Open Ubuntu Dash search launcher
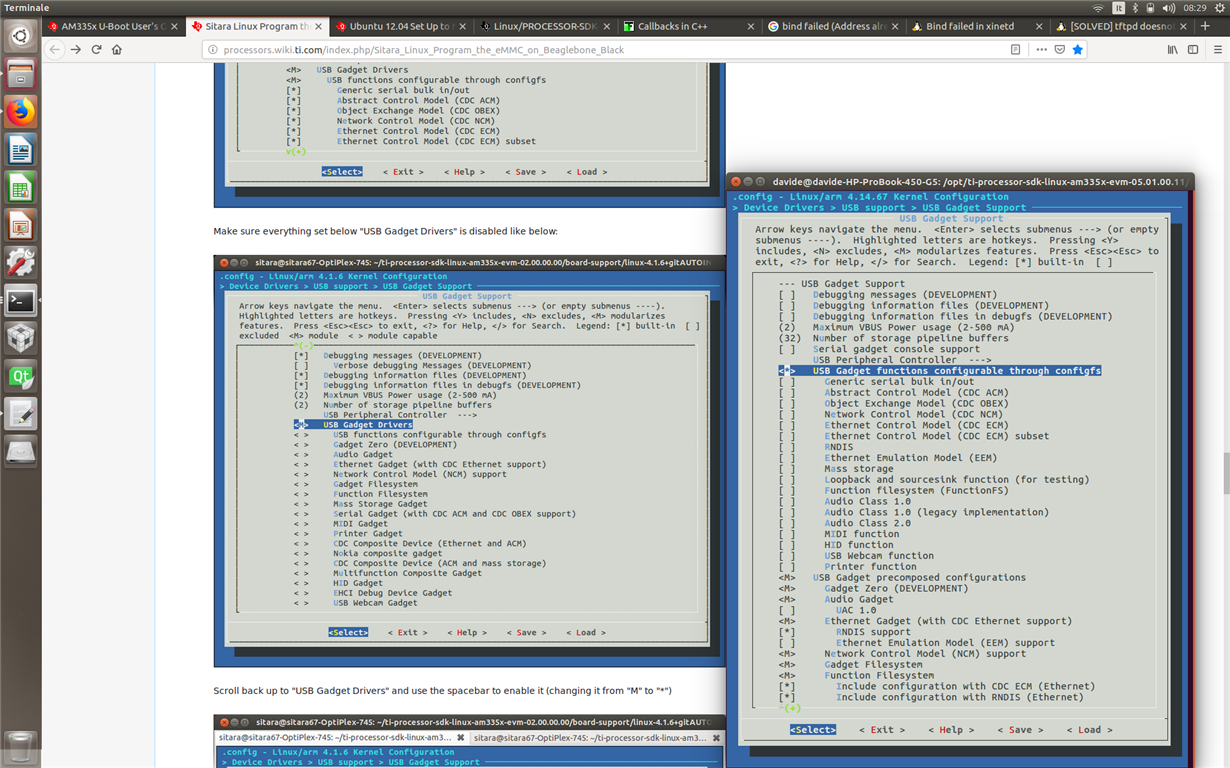This screenshot has height=768, width=1230. pyautogui.click(x=21, y=37)
